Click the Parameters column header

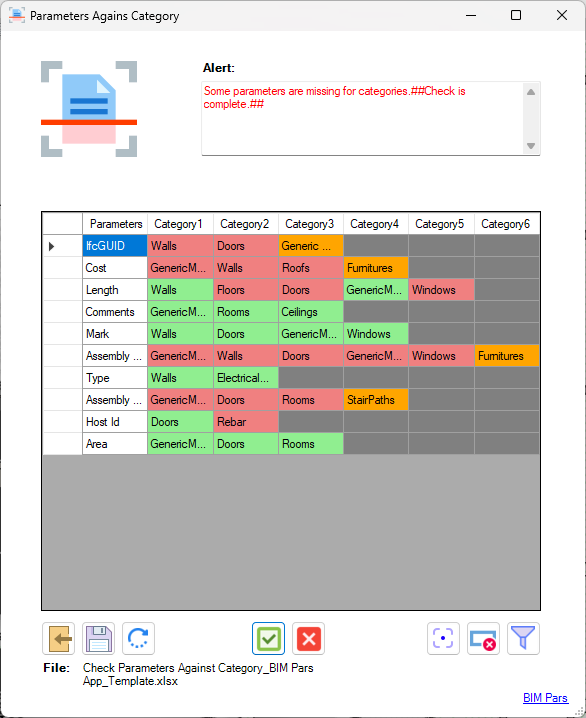click(115, 224)
